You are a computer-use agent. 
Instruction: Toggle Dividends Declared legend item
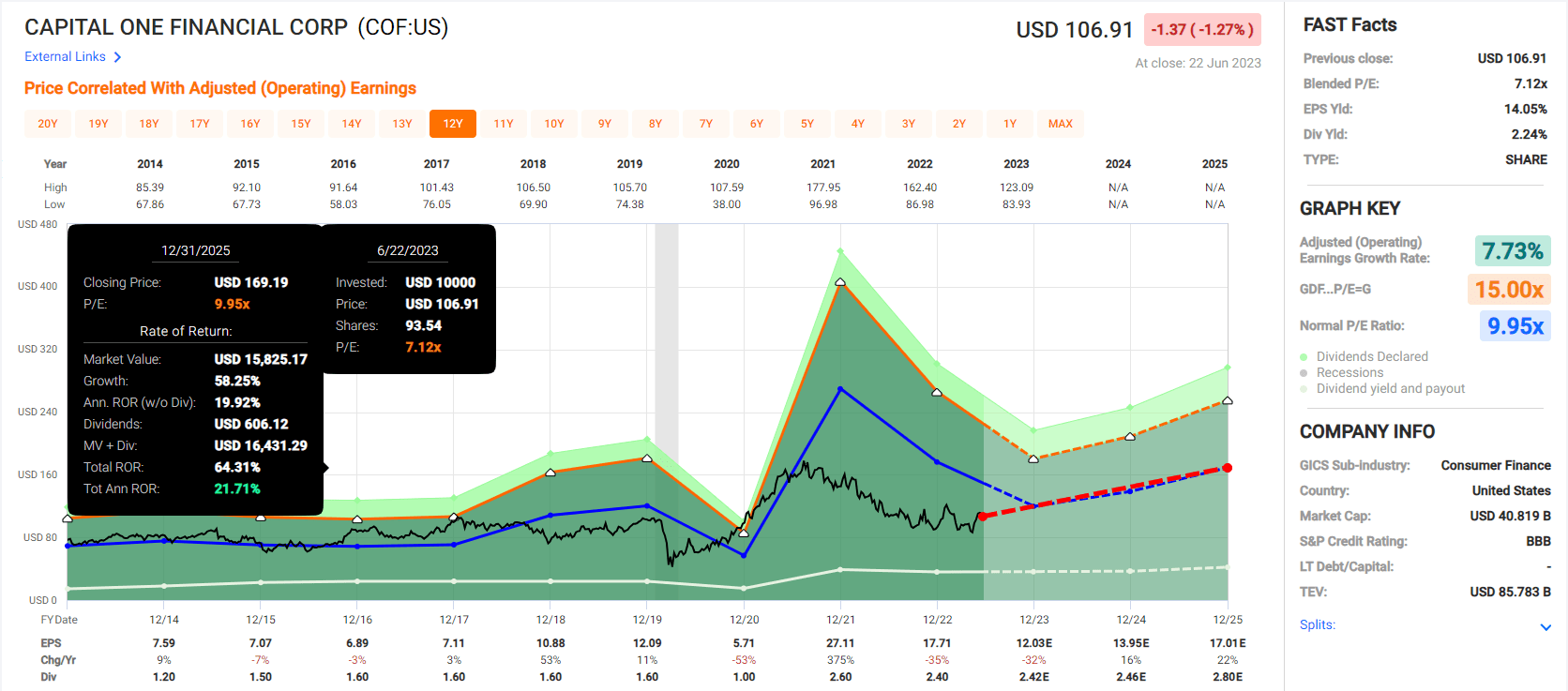[1363, 356]
